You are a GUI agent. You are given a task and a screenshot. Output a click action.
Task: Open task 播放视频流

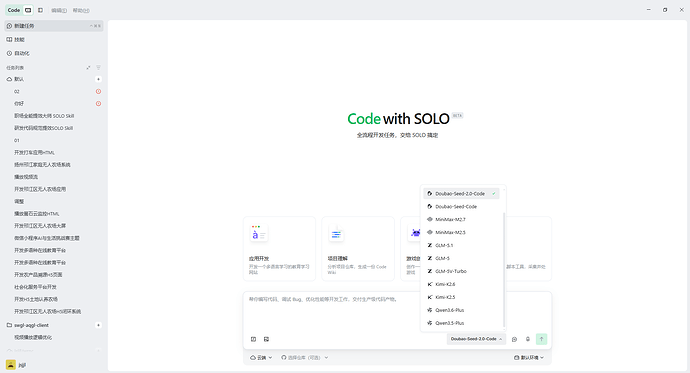26,177
